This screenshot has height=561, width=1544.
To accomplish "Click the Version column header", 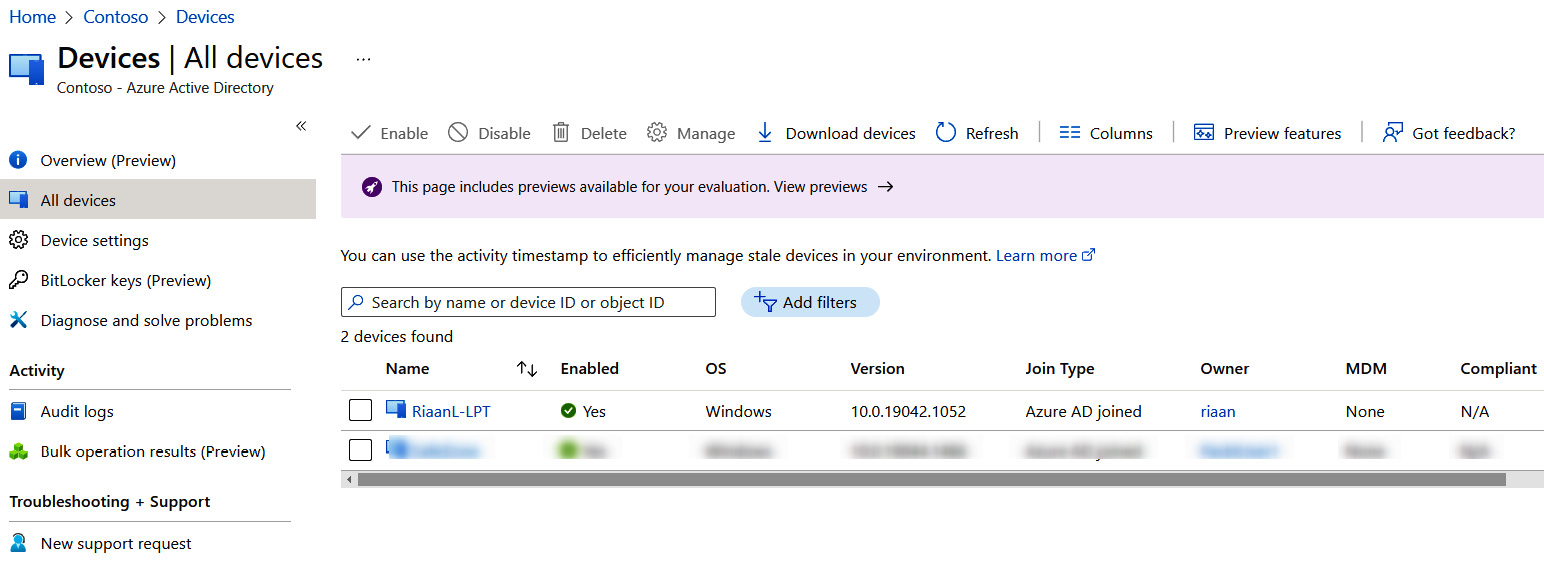I will coord(877,369).
